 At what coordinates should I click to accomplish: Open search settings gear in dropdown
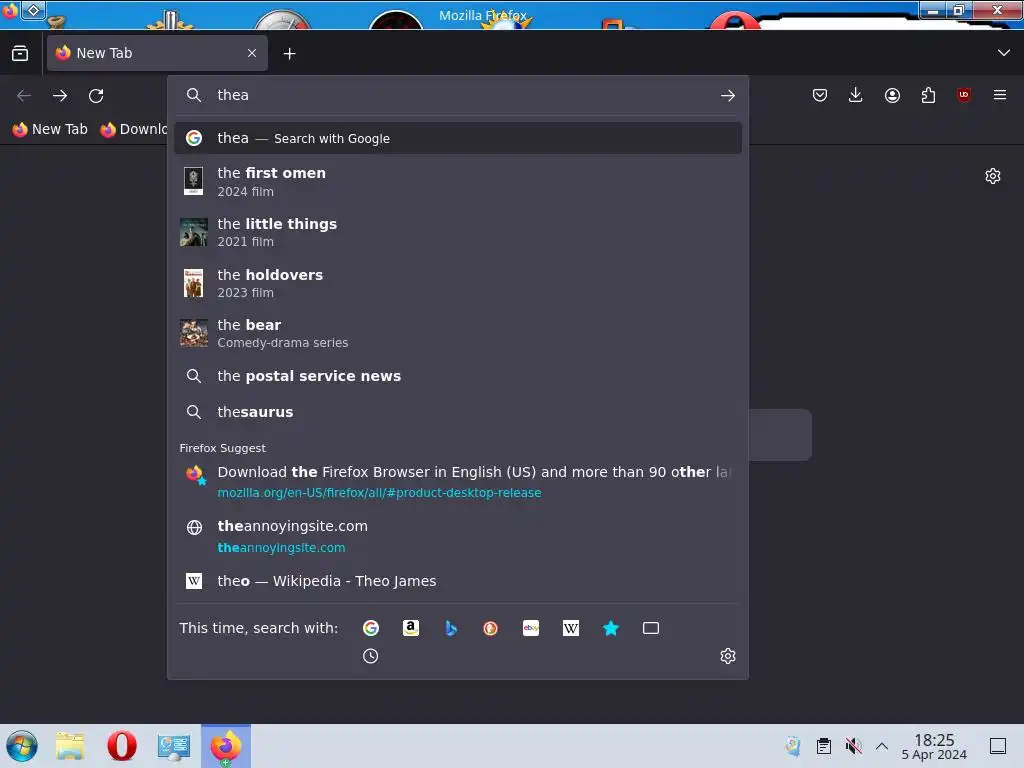728,656
